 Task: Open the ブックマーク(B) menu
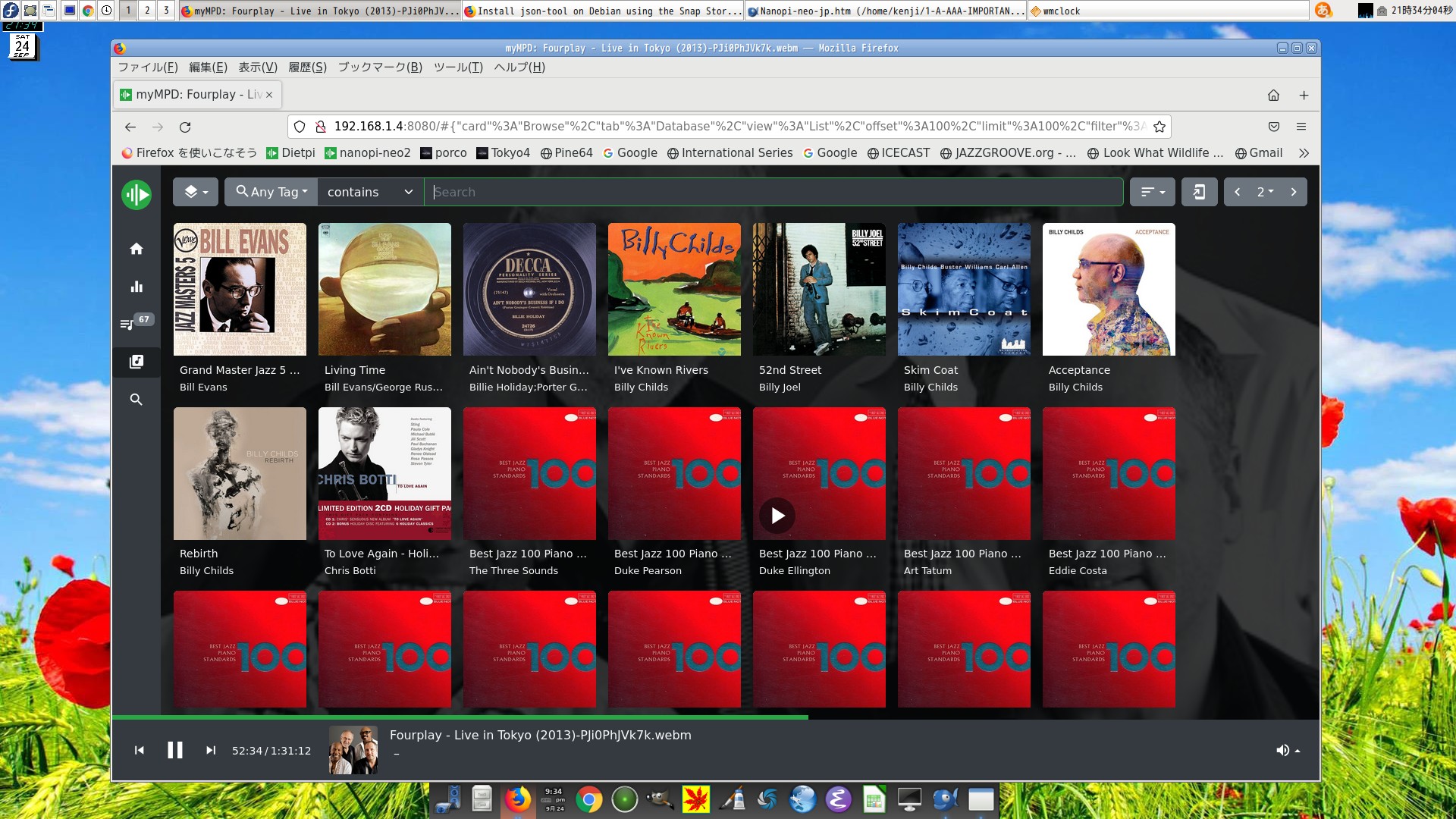coord(379,67)
